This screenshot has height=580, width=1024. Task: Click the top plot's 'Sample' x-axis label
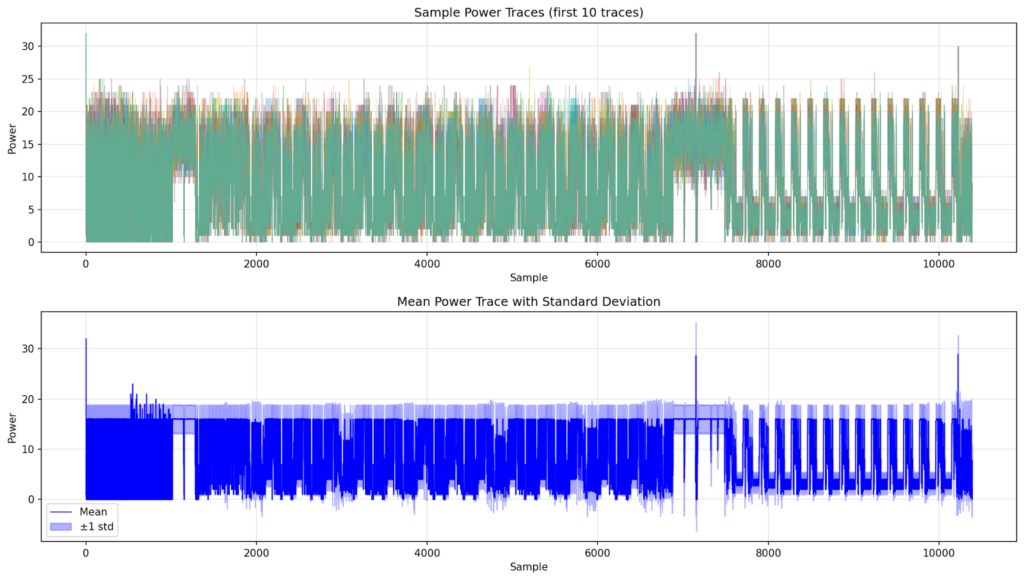[x=528, y=277]
